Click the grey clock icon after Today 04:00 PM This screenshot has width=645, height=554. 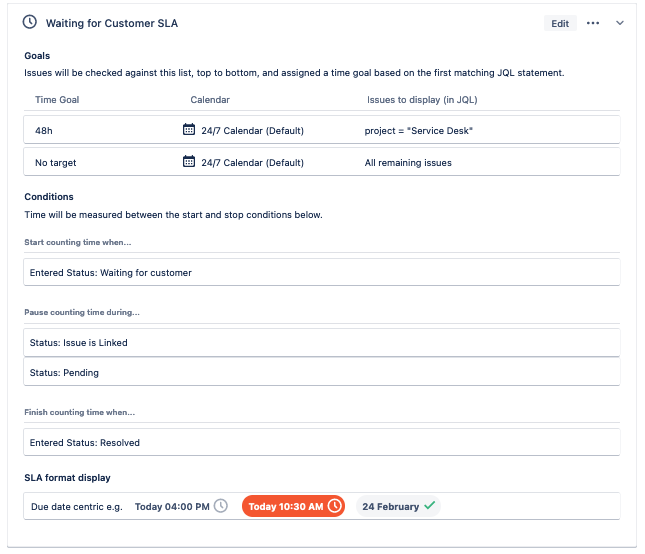[221, 506]
